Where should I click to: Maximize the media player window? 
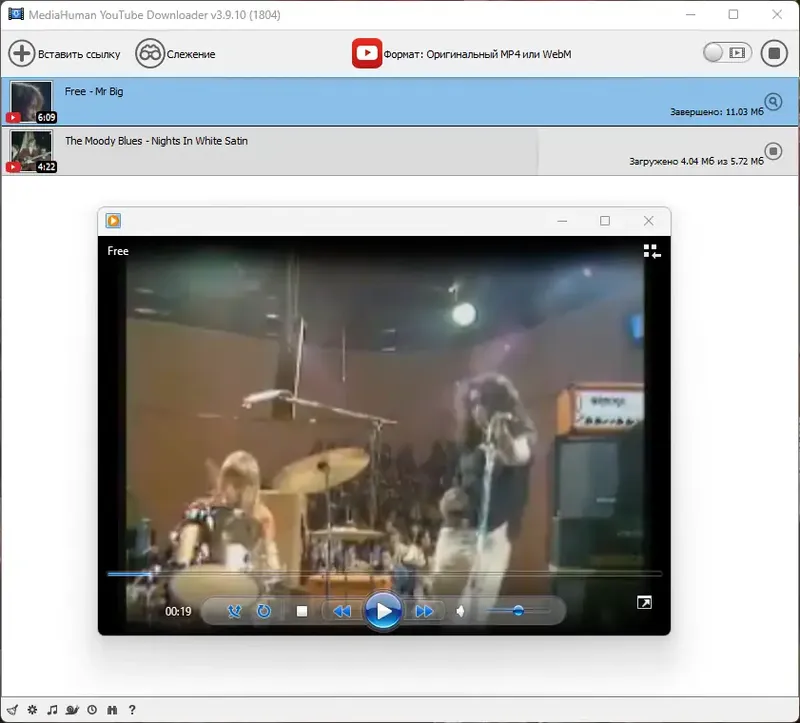605,220
